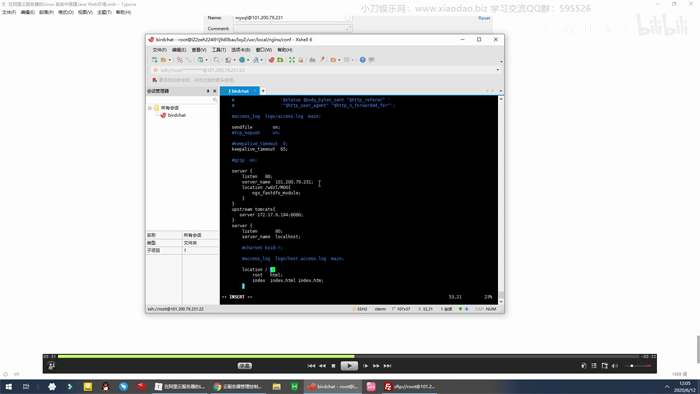This screenshot has height=394, width=700.
Task: Click the keyboard mapping icon in toolbar
Action: pyautogui.click(x=312, y=60)
